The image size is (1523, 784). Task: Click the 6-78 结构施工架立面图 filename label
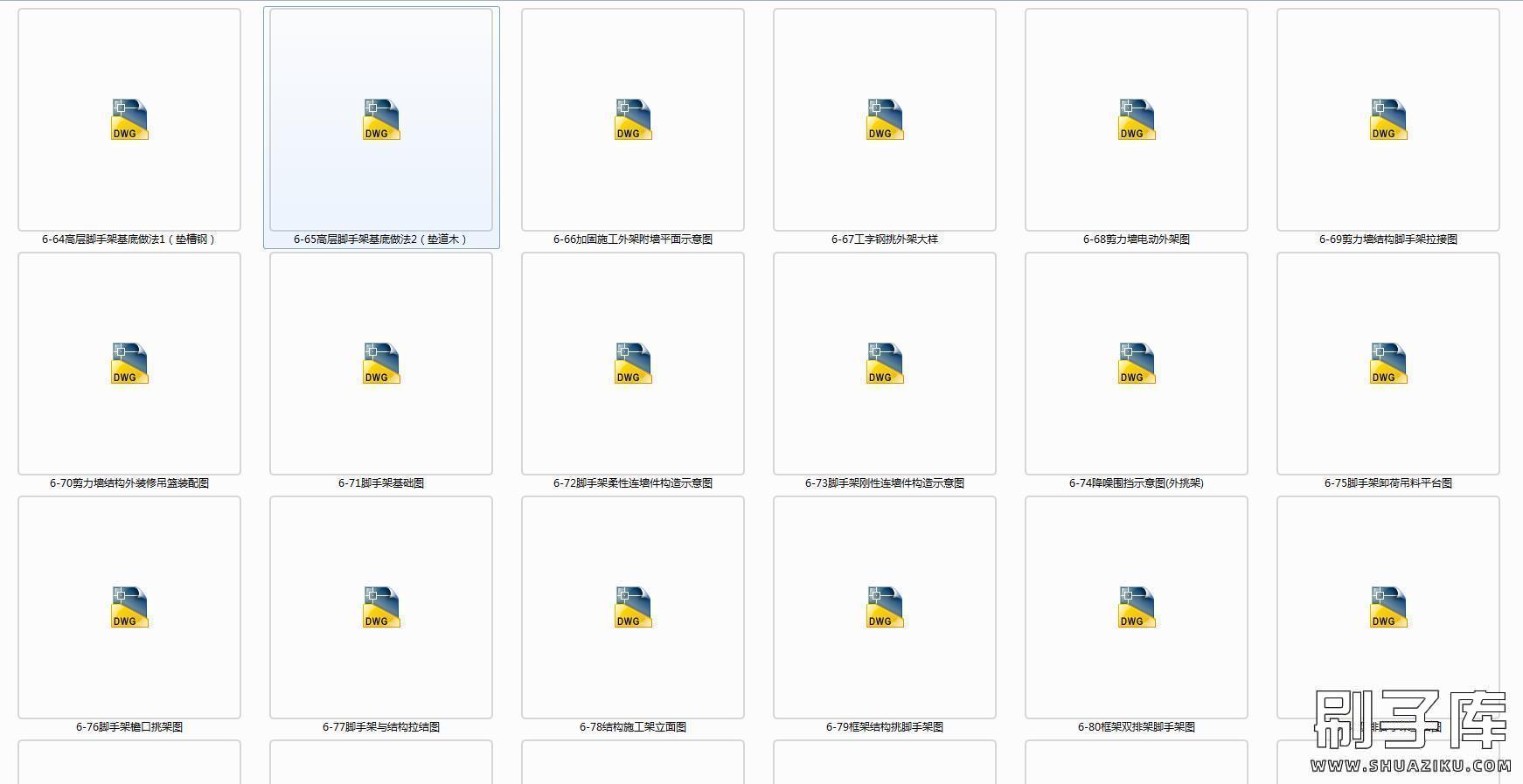tap(633, 727)
